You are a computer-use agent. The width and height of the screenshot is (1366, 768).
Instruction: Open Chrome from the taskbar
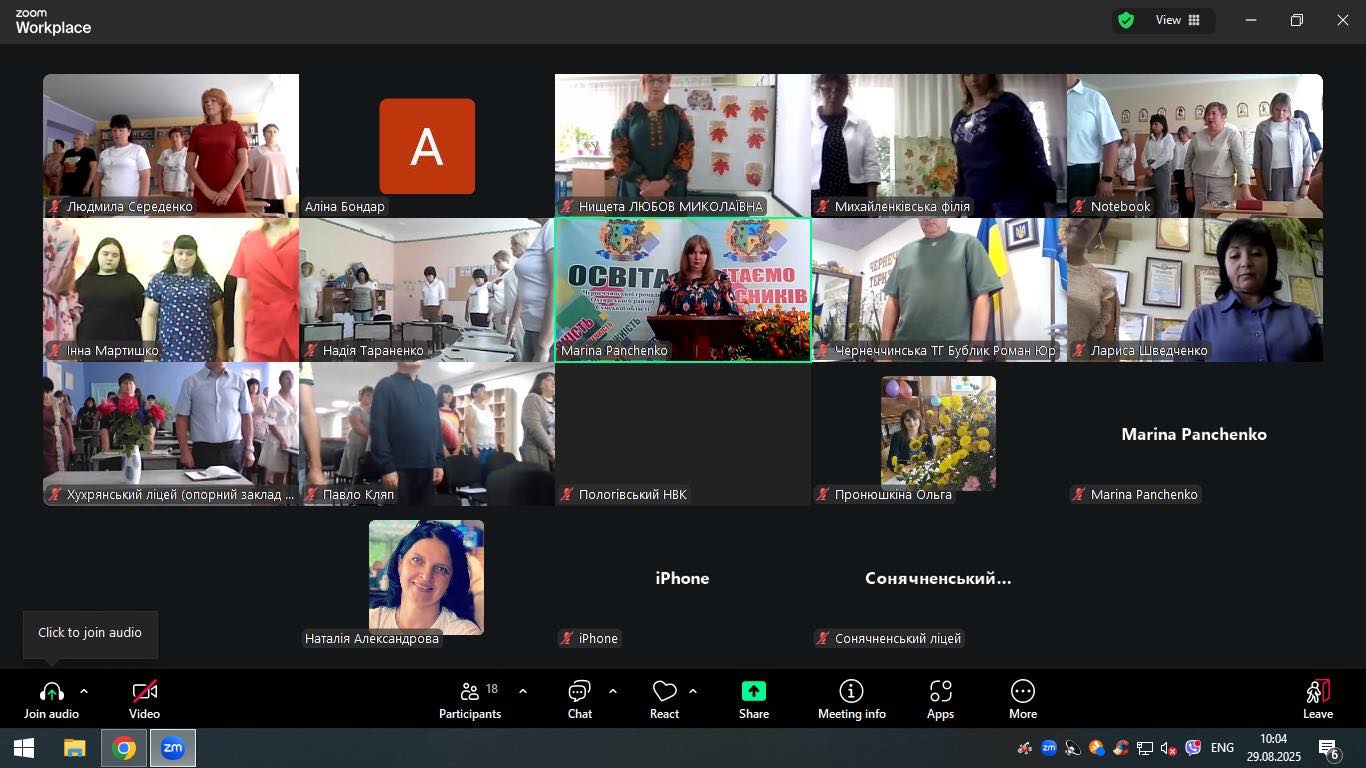pos(124,748)
